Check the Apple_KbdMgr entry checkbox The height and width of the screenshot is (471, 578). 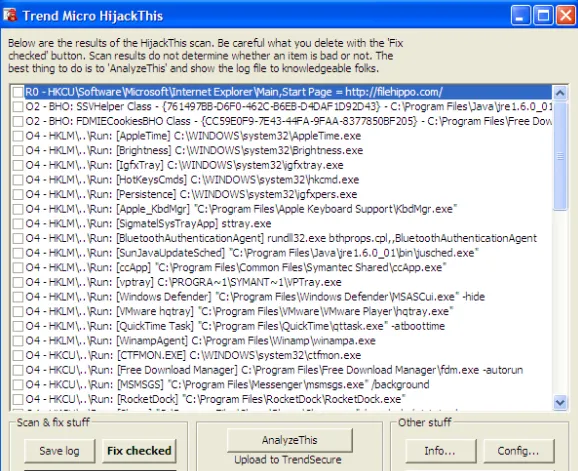[18, 209]
